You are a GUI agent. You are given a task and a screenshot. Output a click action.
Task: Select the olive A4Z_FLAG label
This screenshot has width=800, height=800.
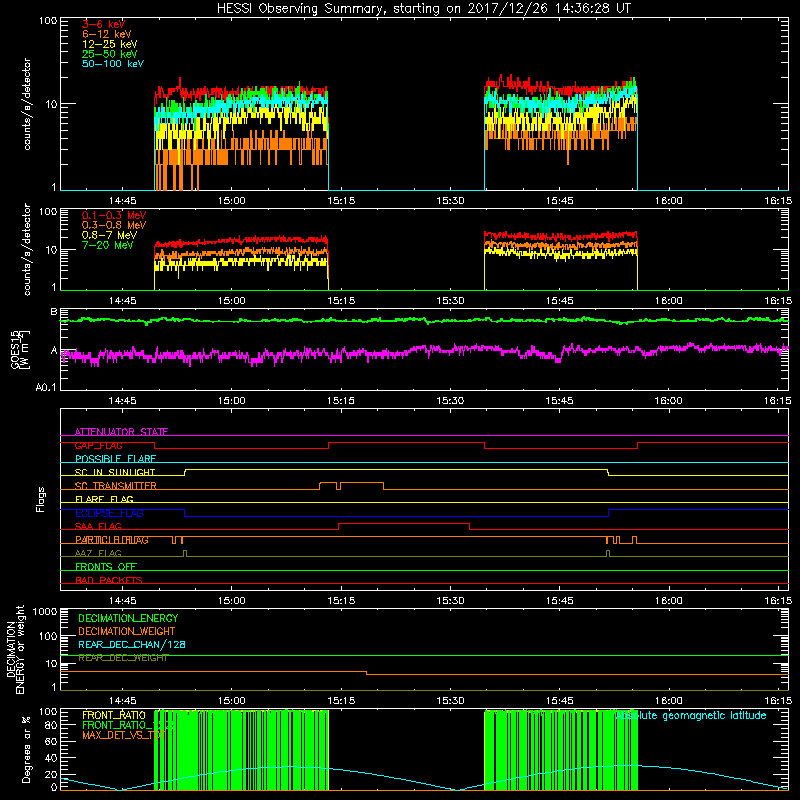[x=98, y=553]
